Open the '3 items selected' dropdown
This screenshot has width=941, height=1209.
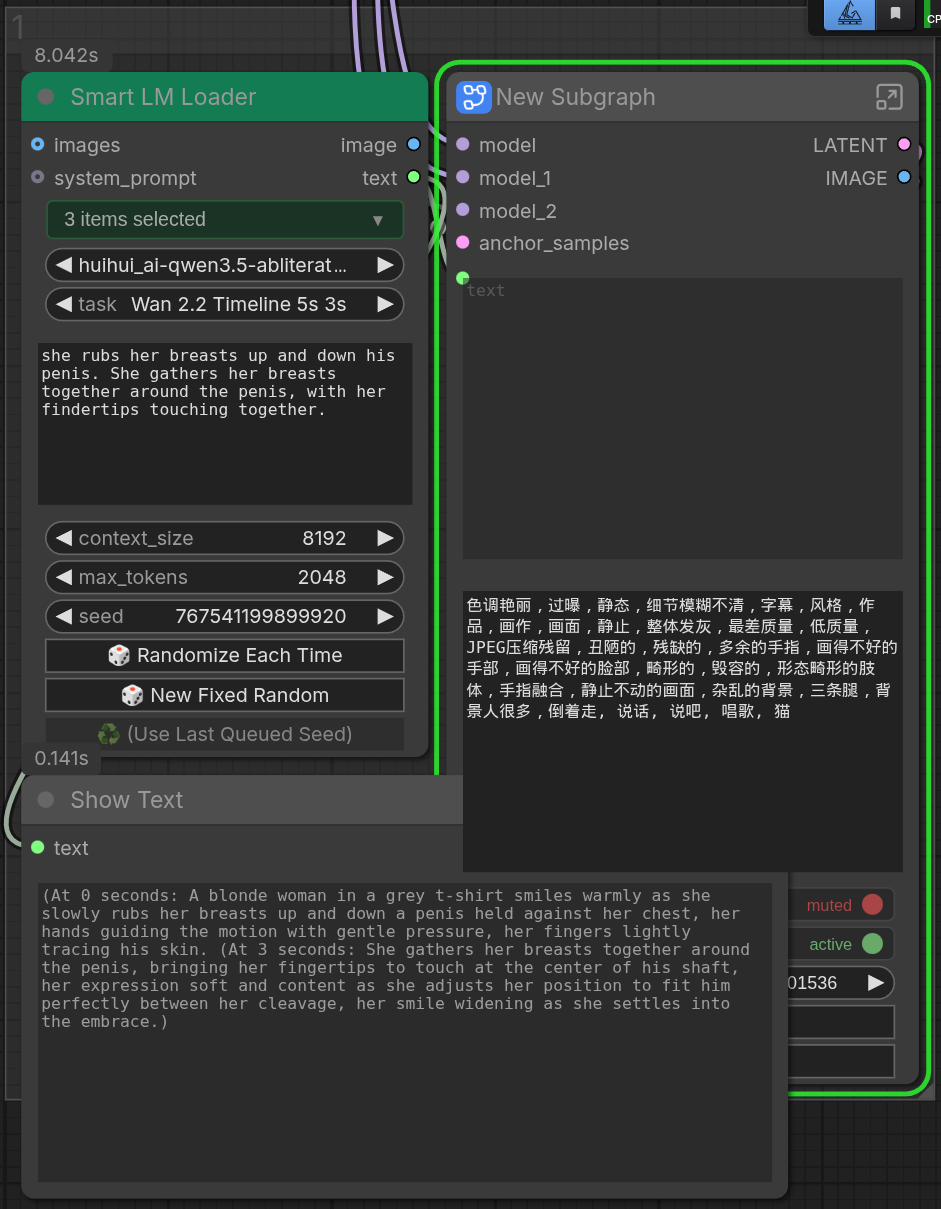coord(225,220)
